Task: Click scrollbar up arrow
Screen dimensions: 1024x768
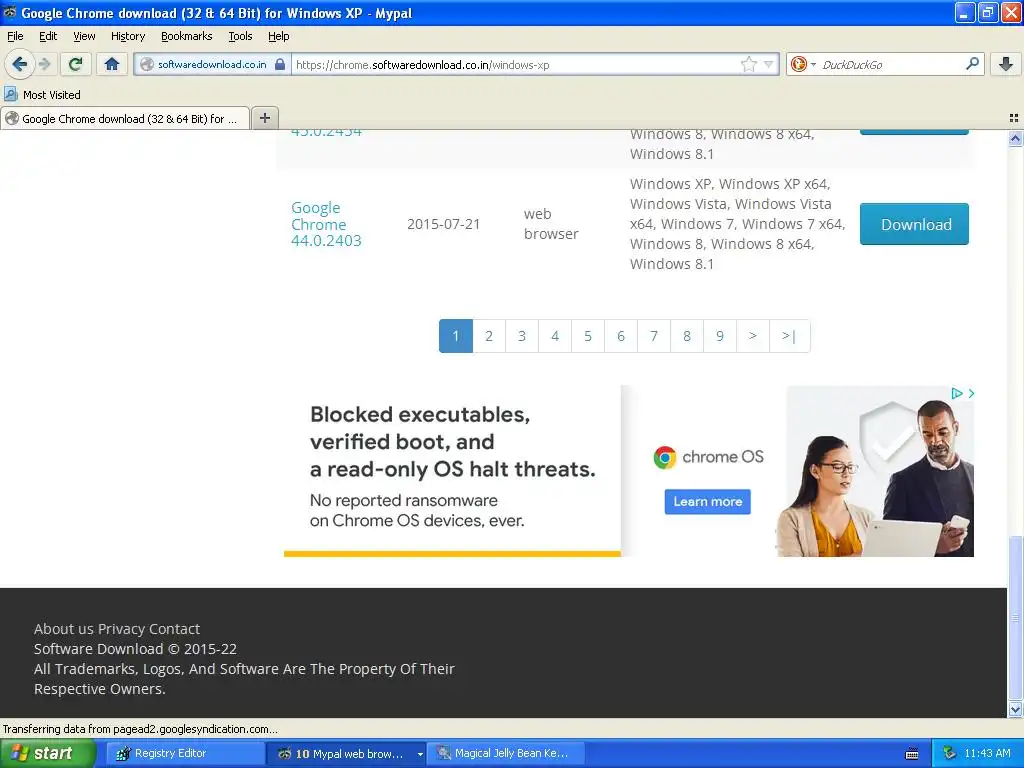Action: [1015, 138]
